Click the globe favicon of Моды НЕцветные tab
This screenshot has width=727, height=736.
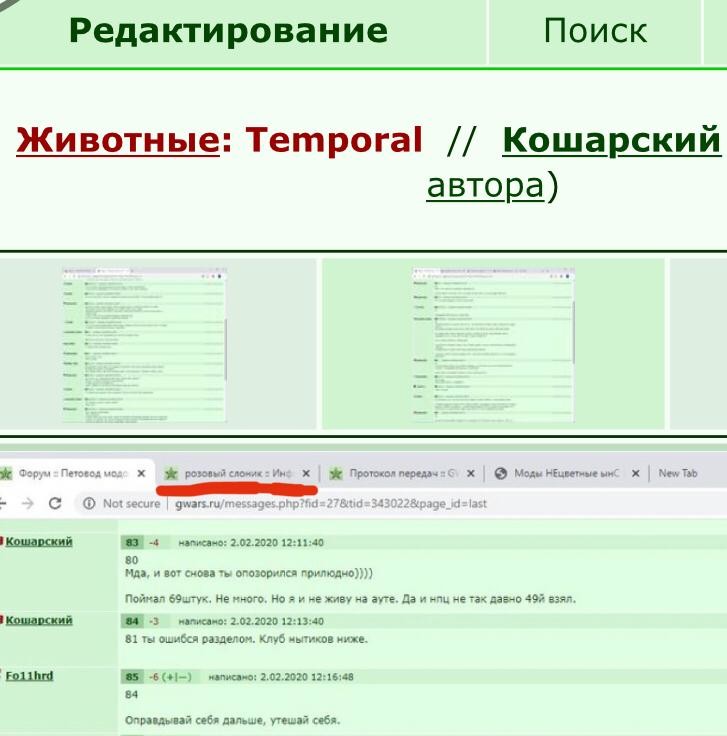tap(501, 474)
